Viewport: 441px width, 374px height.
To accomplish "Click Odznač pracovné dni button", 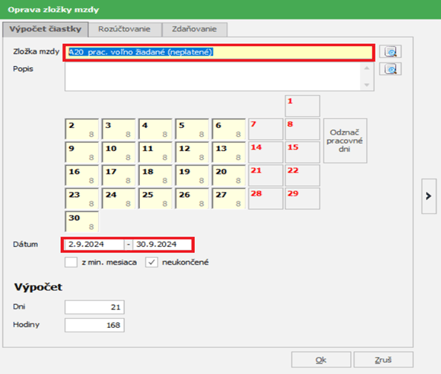I will pos(345,141).
